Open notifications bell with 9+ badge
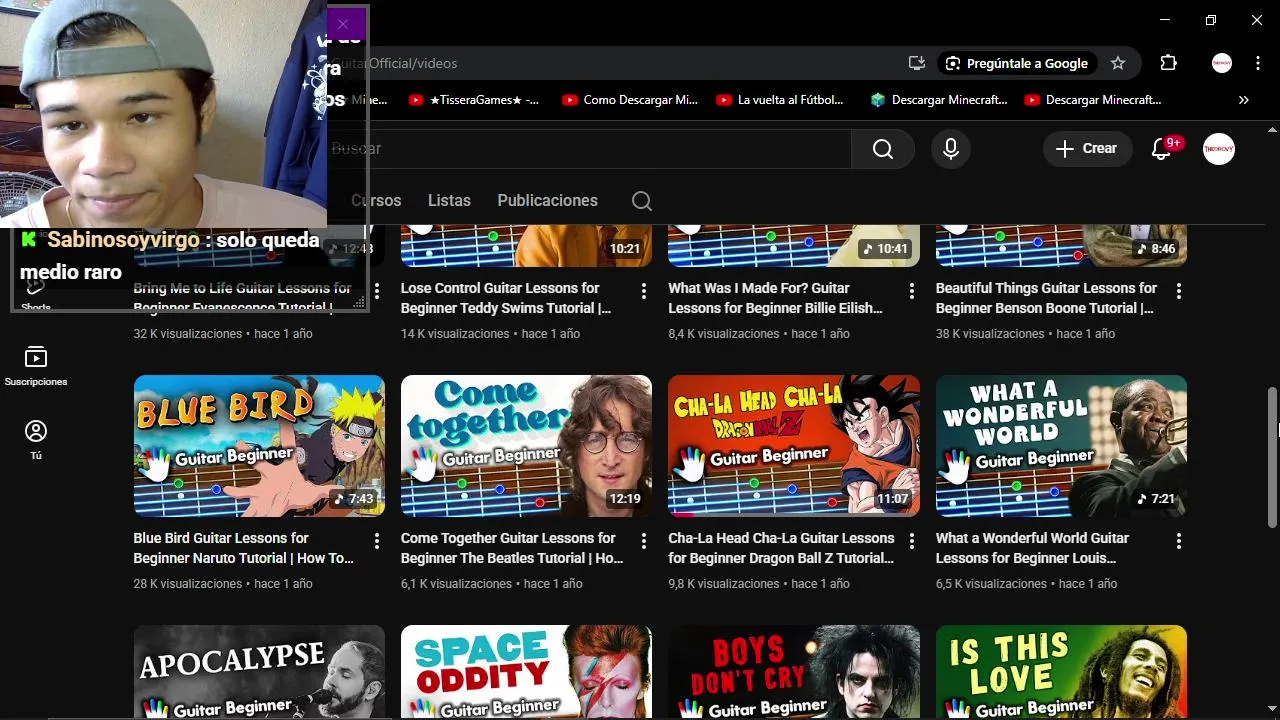 1161,149
